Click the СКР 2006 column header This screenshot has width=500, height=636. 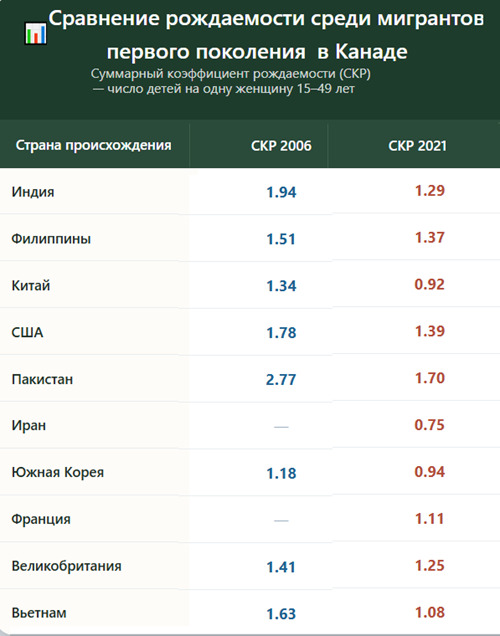(281, 146)
